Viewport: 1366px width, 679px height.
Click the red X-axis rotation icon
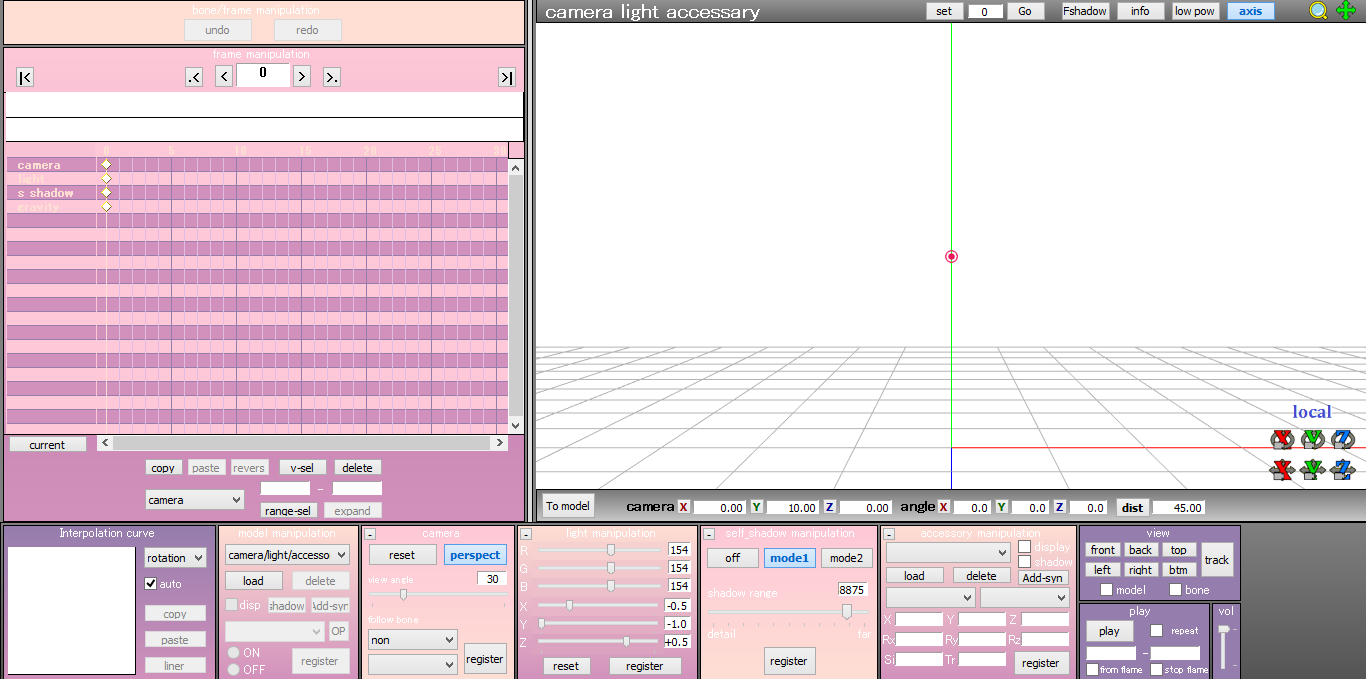point(1282,439)
